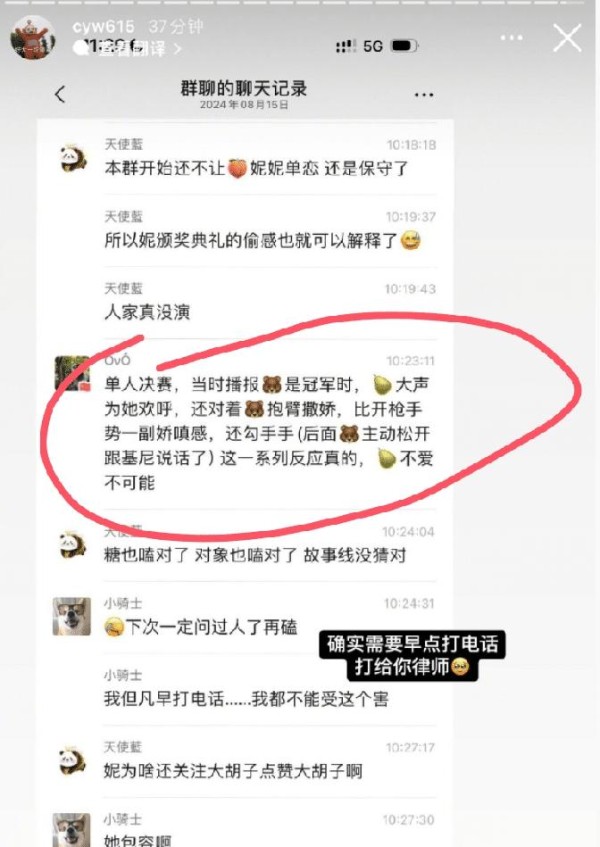This screenshot has width=600, height=847.
Task: Open the story's three-dot options menu
Action: 511,38
